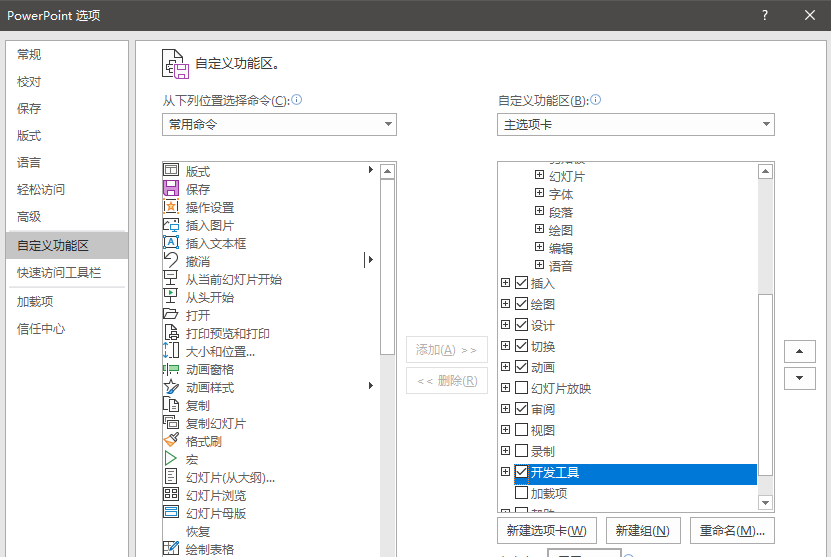Select the 从当前幻灯片开始 icon
The width and height of the screenshot is (831, 557).
[x=171, y=278]
